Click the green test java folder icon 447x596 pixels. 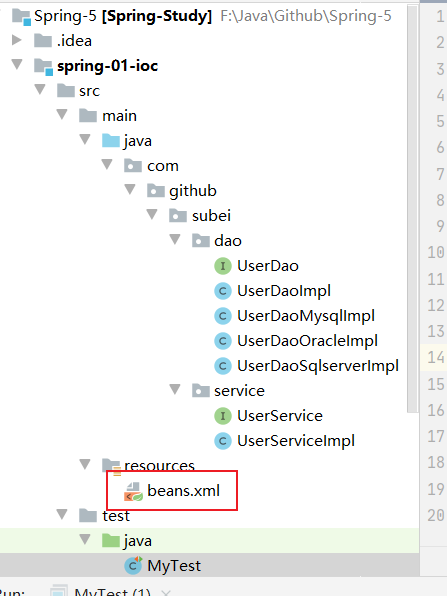111,541
